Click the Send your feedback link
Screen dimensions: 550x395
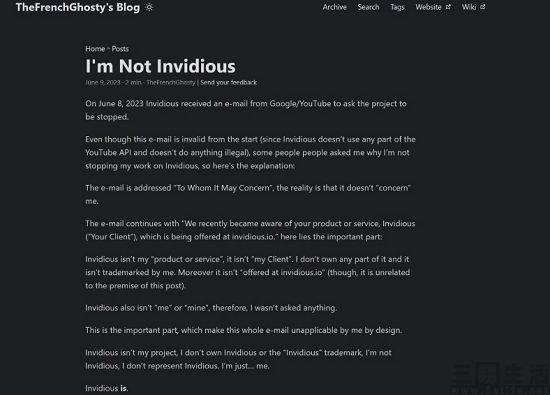click(228, 82)
